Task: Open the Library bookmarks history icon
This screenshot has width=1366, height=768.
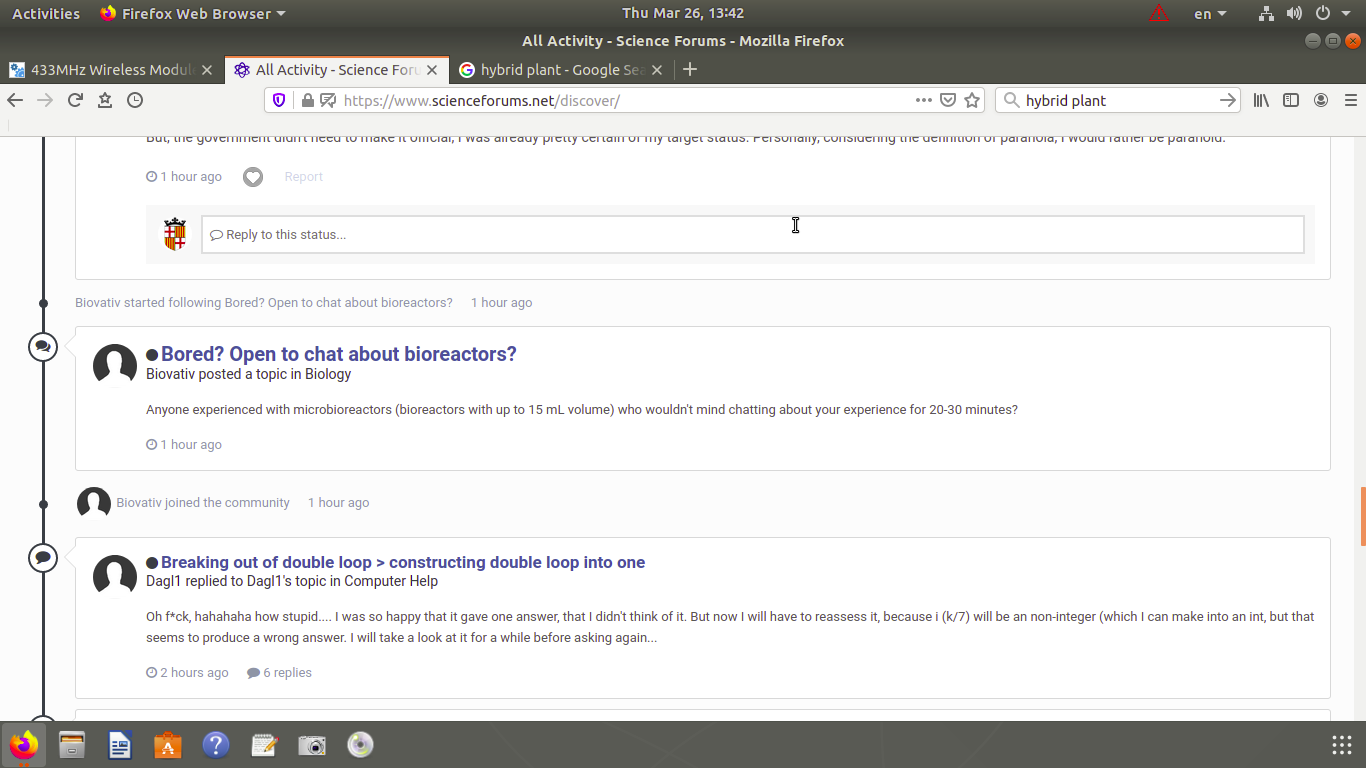Action: coord(1261,100)
